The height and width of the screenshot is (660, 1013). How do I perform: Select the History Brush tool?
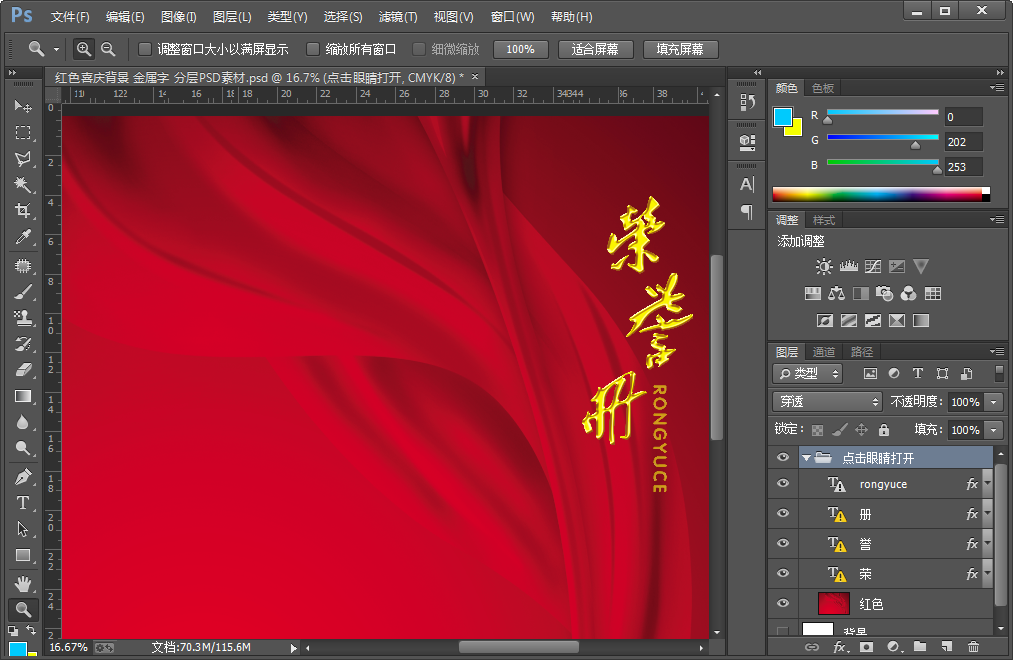coord(23,344)
